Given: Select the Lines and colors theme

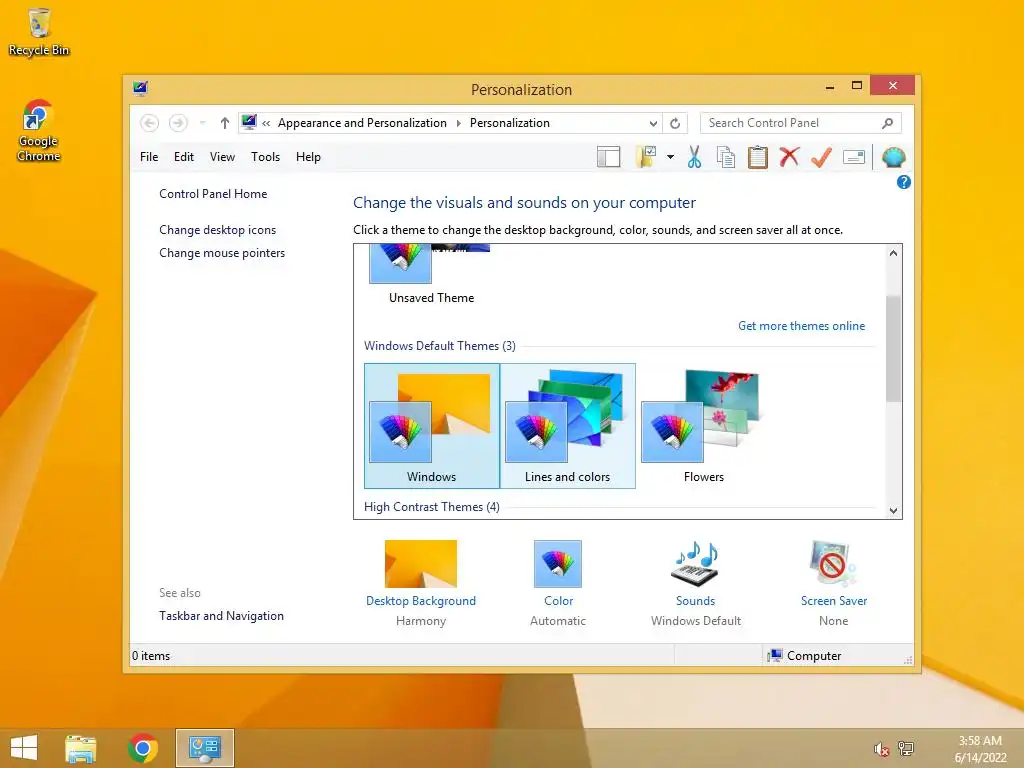Looking at the screenshot, I should (568, 426).
